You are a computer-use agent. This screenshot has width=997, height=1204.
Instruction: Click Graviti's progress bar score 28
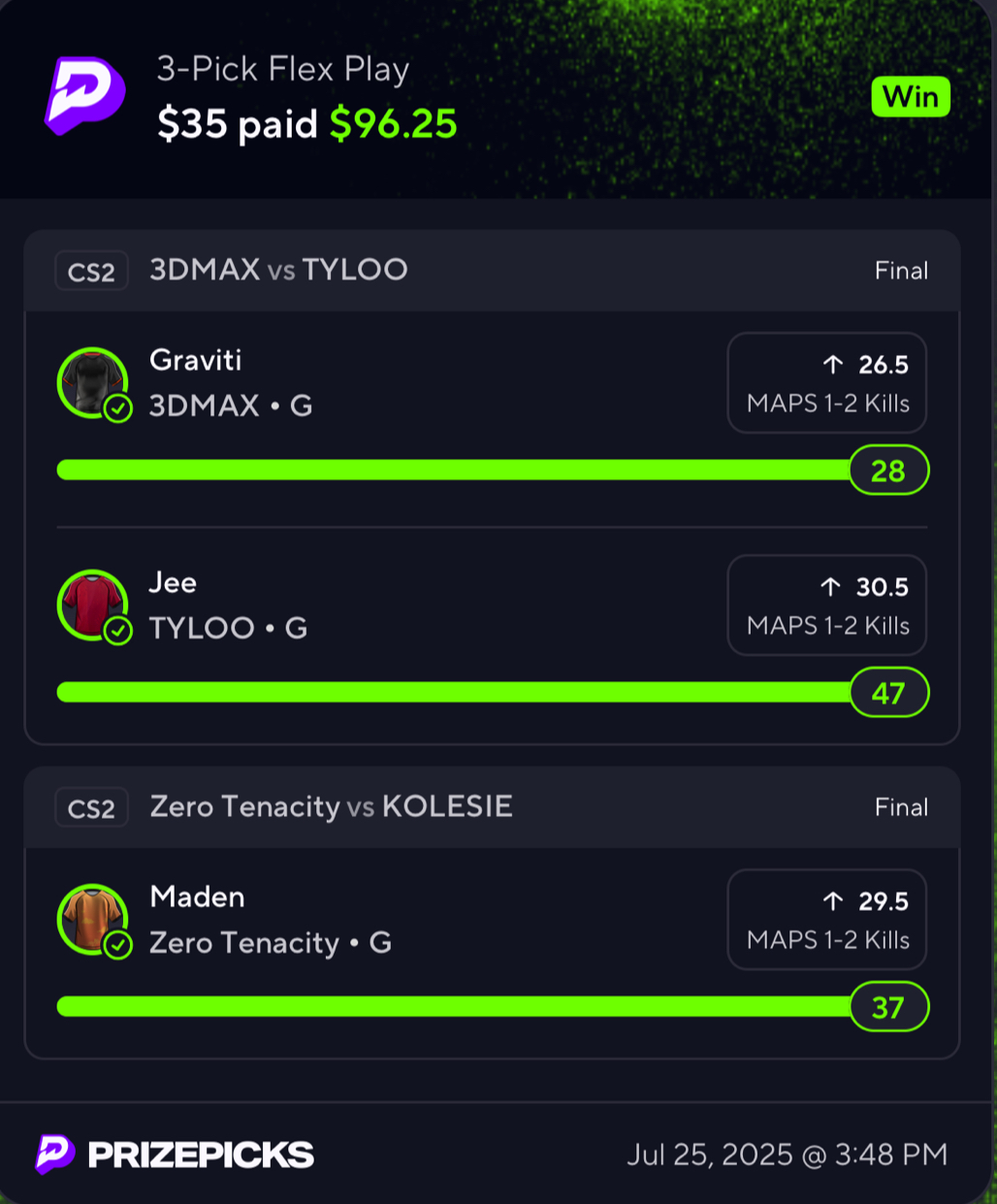[888, 471]
